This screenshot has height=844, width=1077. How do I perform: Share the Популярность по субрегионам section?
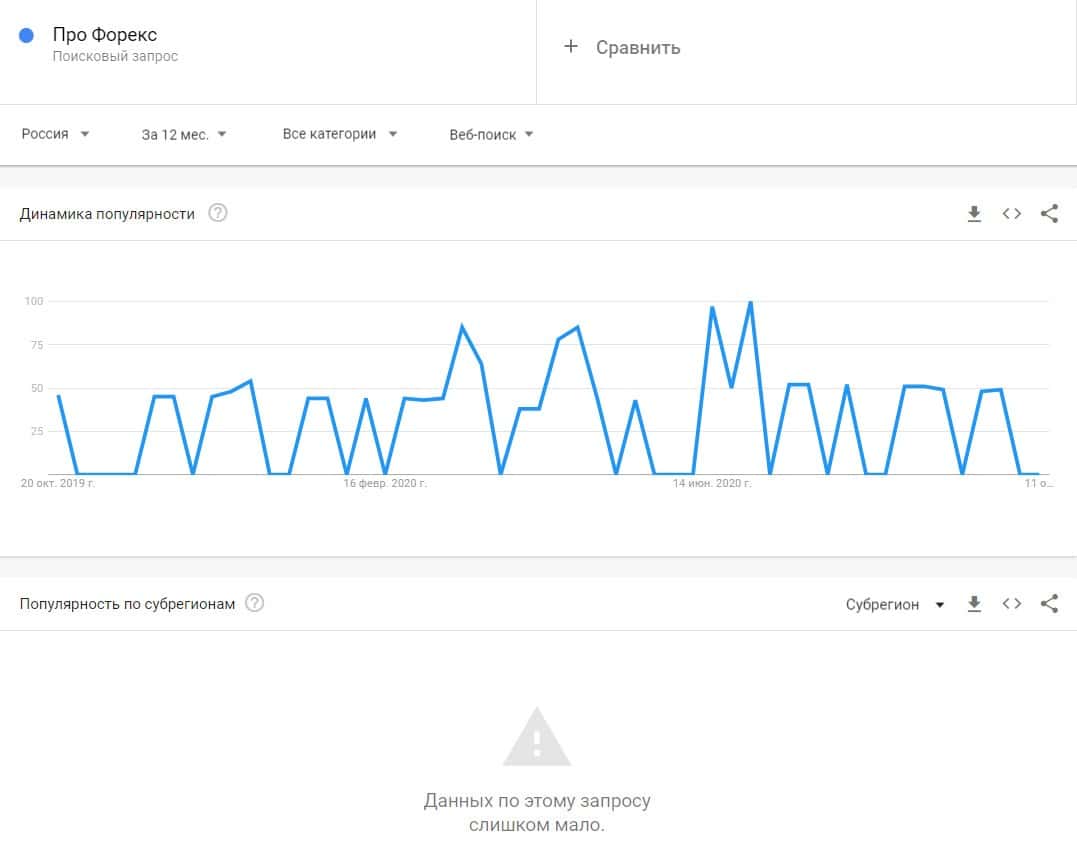coord(1049,604)
